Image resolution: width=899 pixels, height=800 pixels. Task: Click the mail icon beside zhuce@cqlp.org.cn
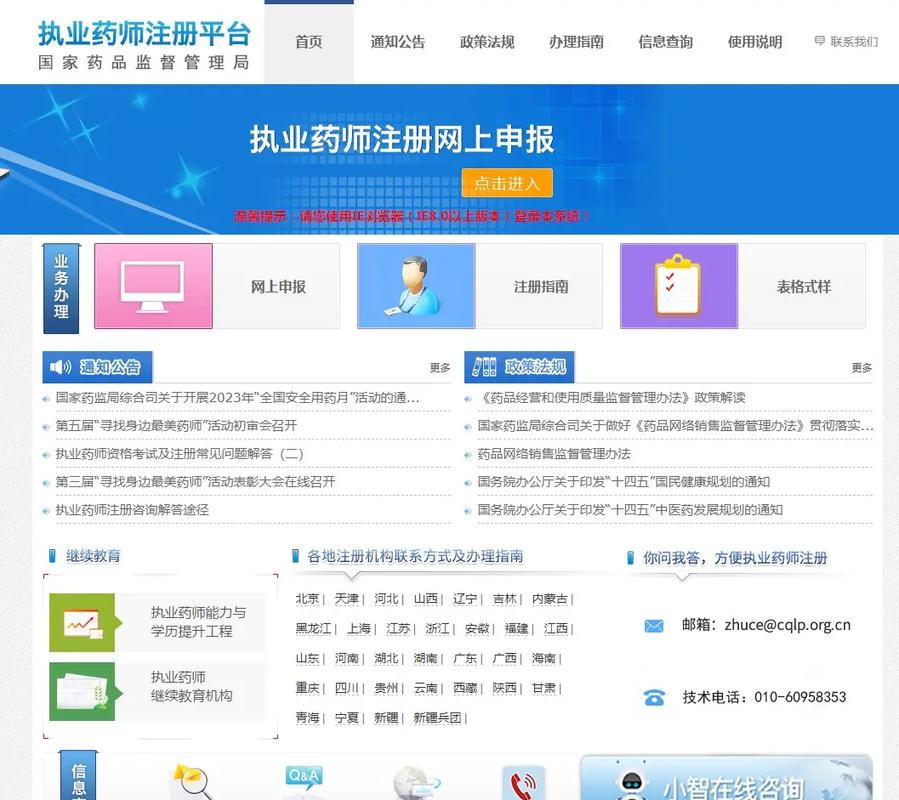(x=653, y=625)
